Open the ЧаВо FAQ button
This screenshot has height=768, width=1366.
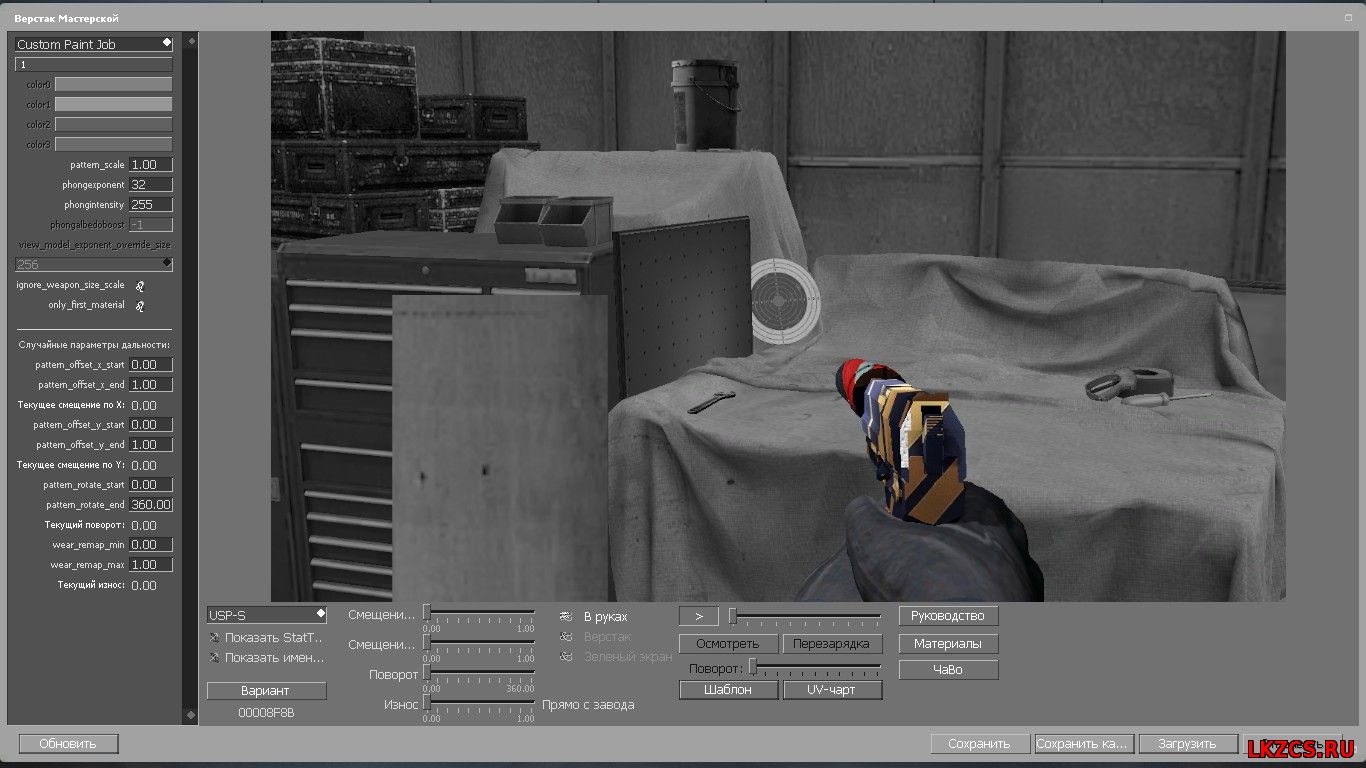pos(948,670)
